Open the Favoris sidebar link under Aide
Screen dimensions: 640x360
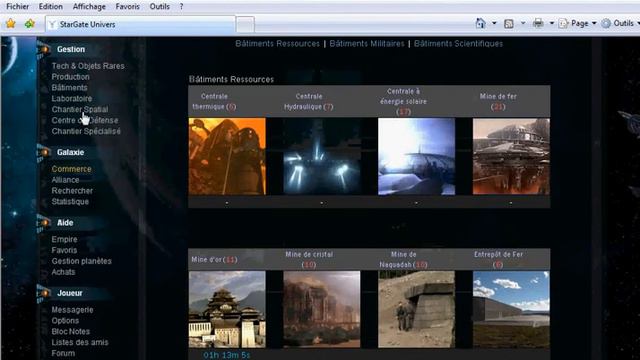pos(64,250)
